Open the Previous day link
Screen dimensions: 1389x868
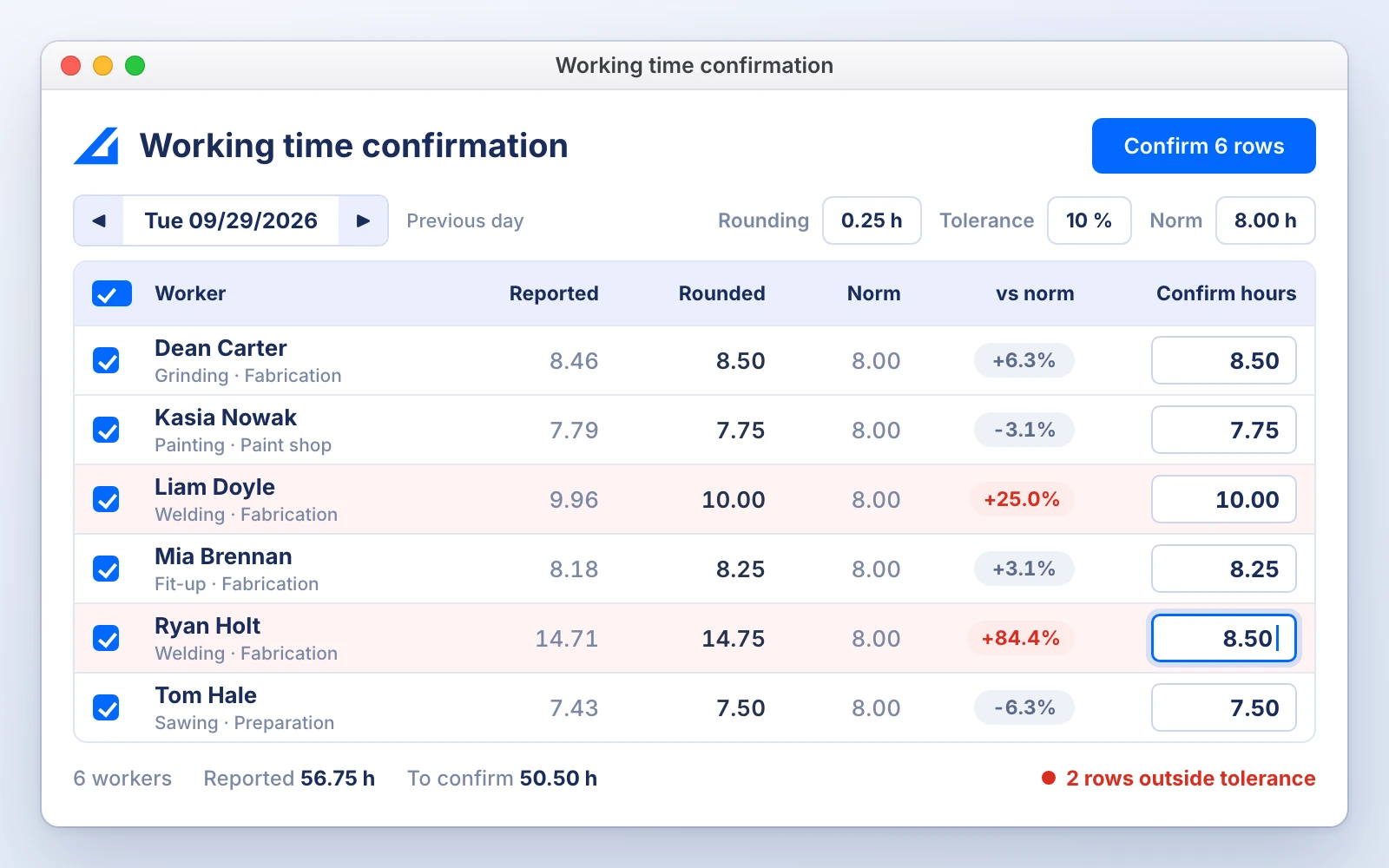[x=465, y=220]
